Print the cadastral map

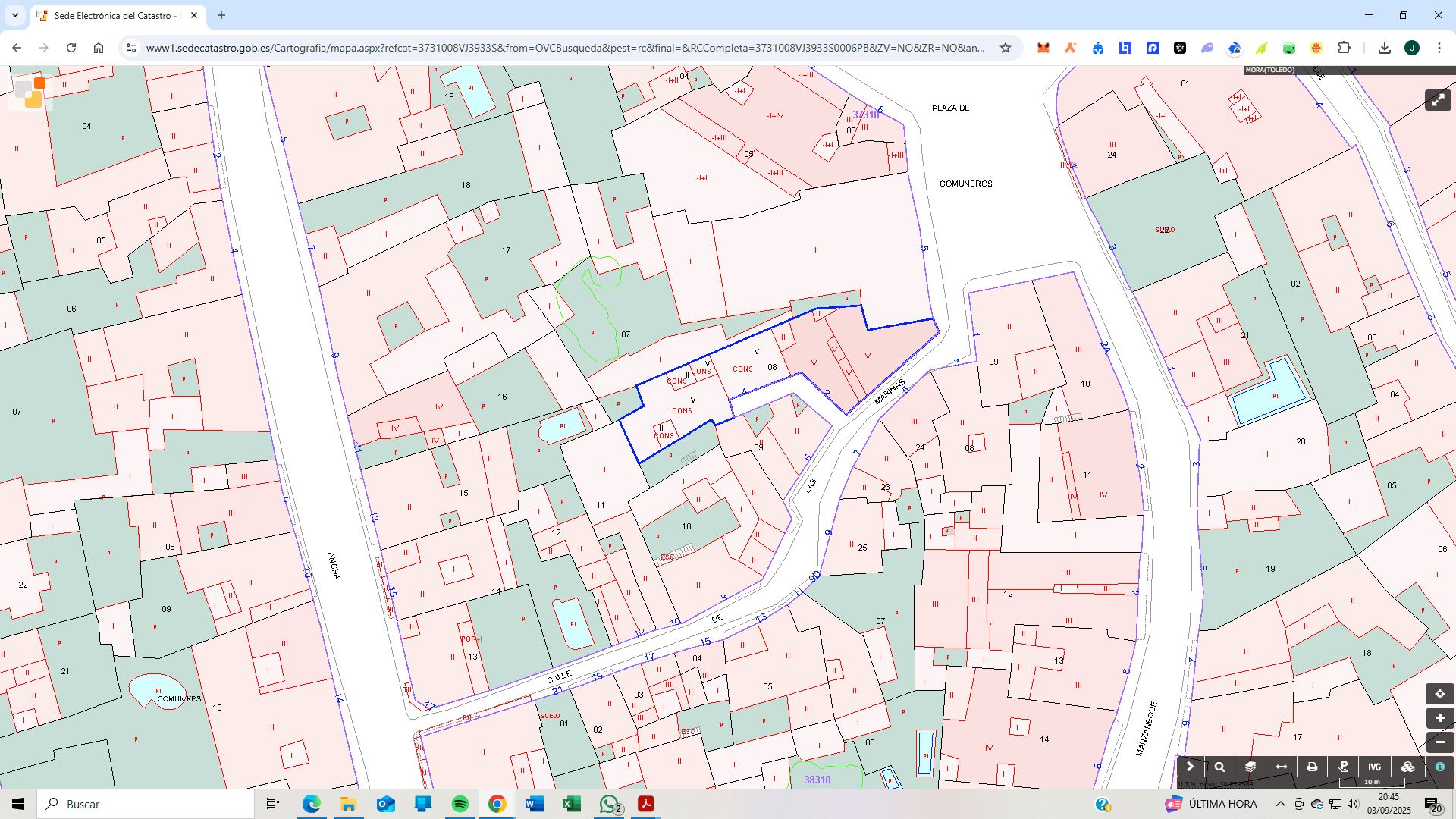point(1312,767)
